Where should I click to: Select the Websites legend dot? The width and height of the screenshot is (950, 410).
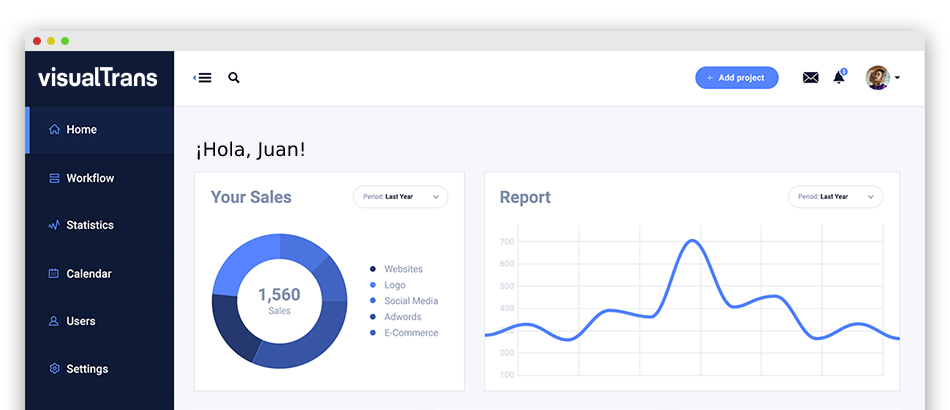click(373, 269)
